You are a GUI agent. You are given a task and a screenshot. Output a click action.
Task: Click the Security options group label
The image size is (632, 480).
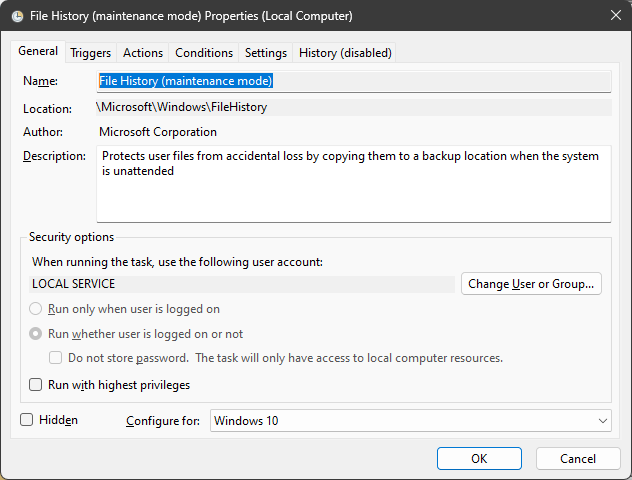pyautogui.click(x=71, y=237)
